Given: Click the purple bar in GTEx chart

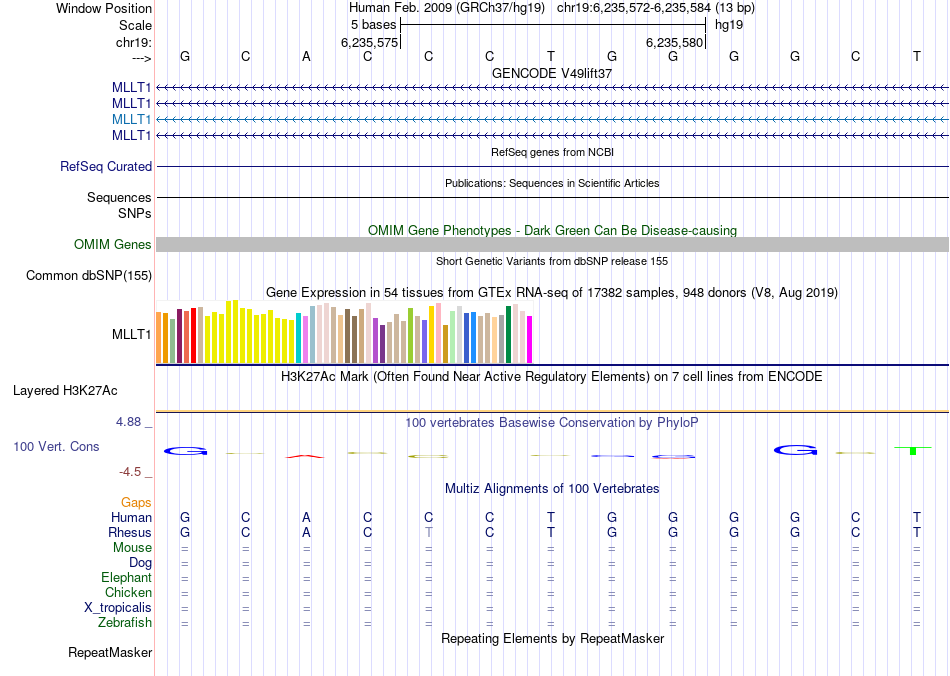Looking at the screenshot, I should (376, 340).
